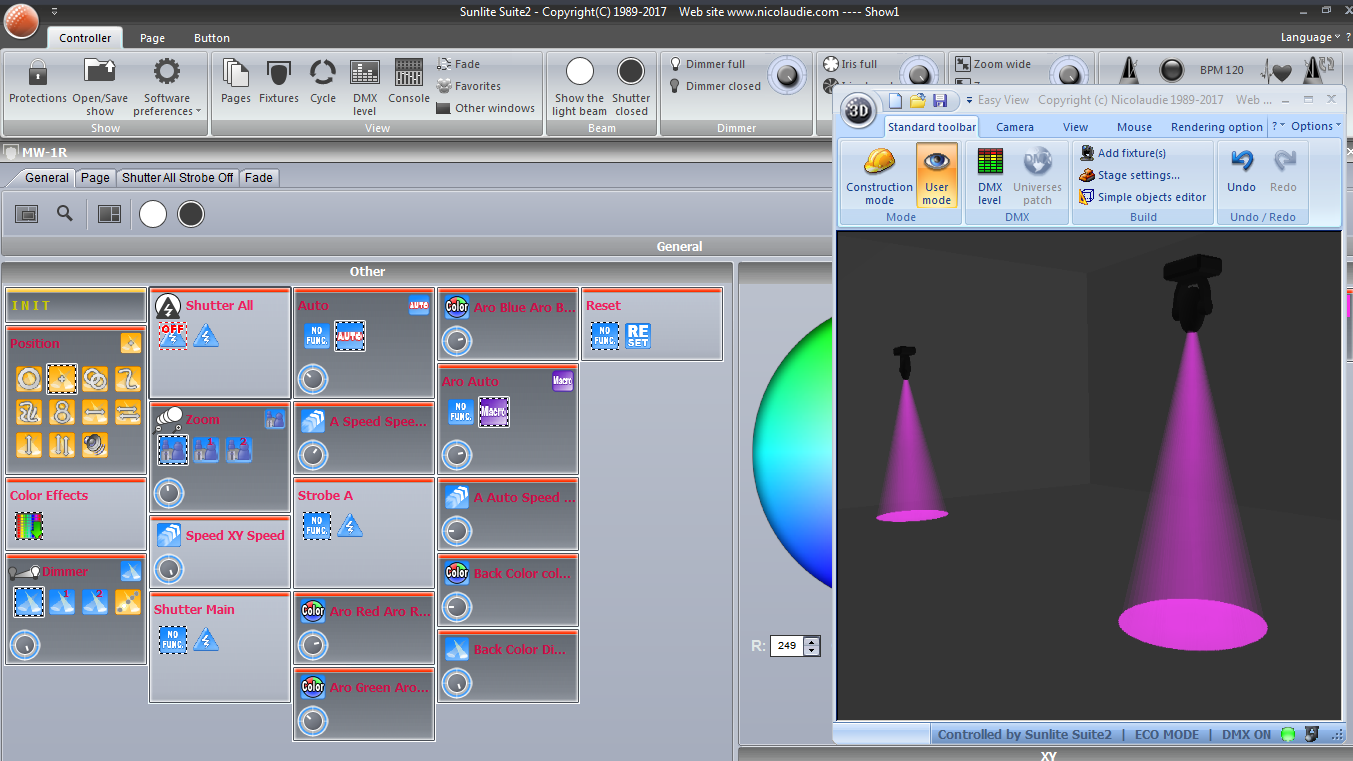Click the Easy View 3D orb button
1353x761 pixels.
coord(858,110)
